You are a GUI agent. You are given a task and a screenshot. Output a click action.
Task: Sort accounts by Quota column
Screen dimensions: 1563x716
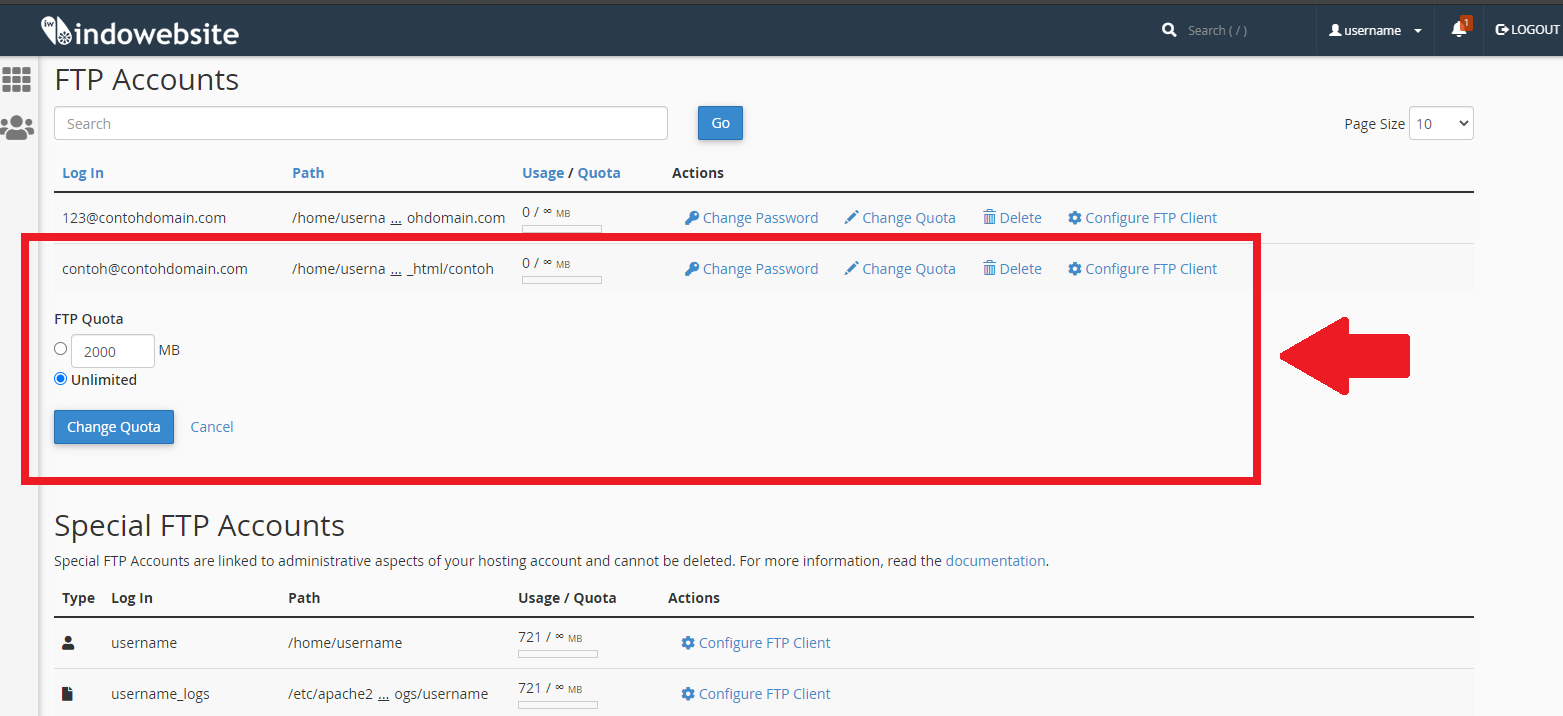click(x=599, y=173)
